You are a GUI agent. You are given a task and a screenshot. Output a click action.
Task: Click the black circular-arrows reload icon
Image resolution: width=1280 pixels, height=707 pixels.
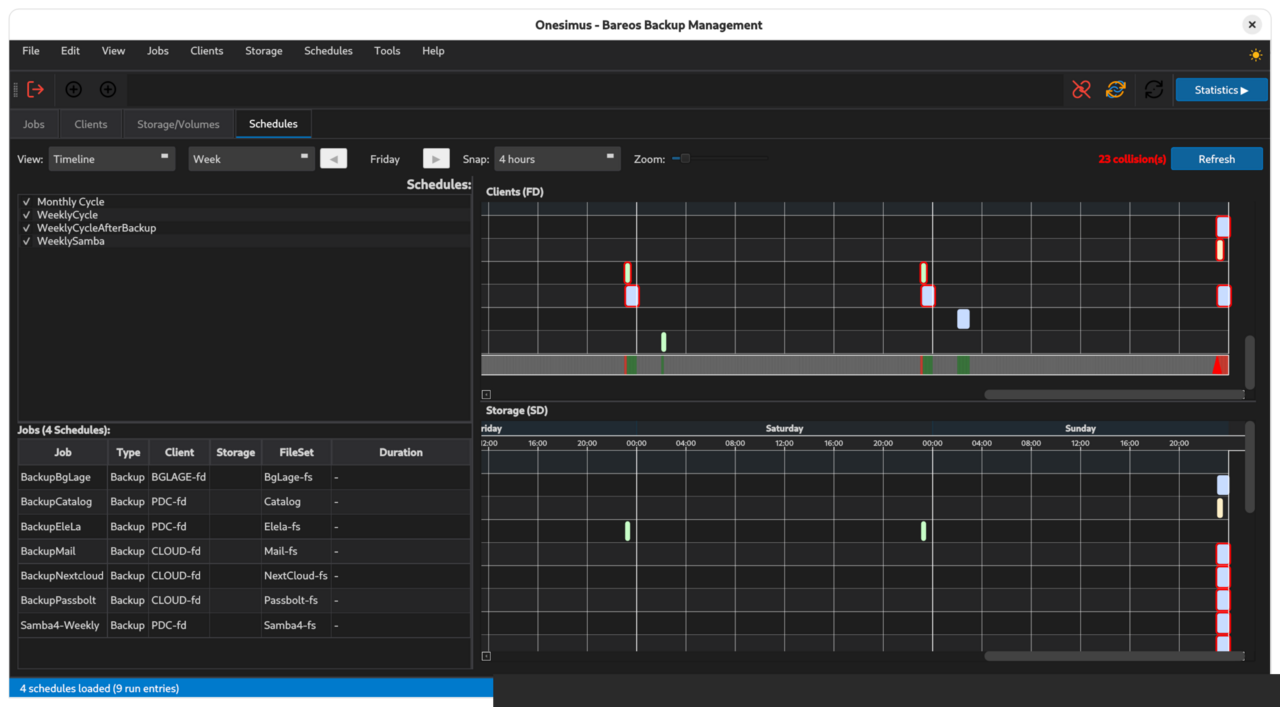click(1153, 90)
